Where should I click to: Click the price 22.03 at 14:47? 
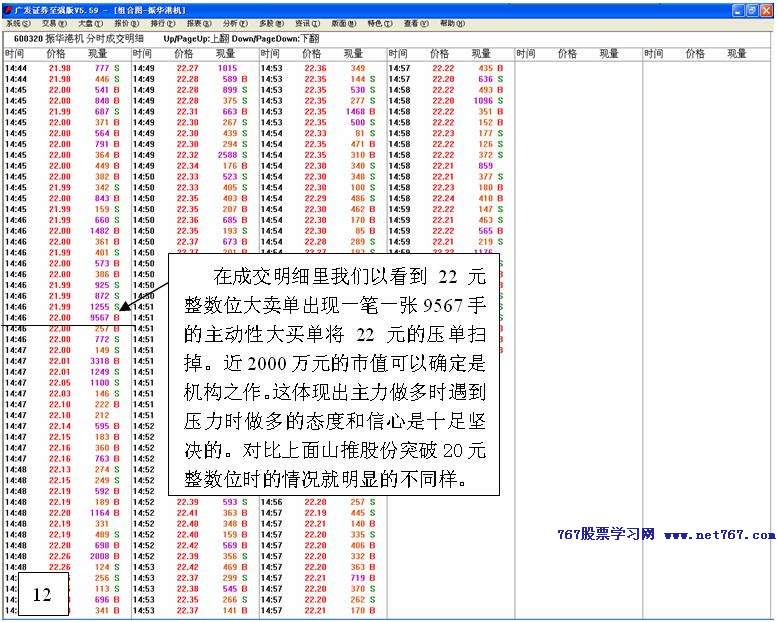click(x=60, y=394)
